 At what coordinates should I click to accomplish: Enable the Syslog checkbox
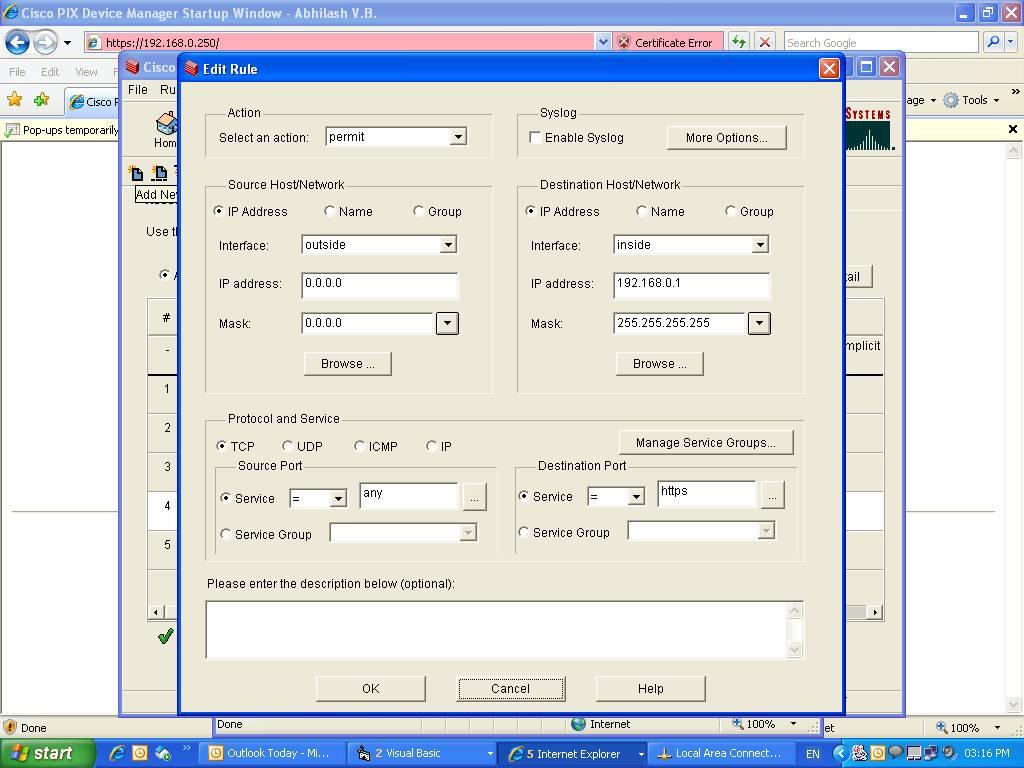tap(535, 138)
